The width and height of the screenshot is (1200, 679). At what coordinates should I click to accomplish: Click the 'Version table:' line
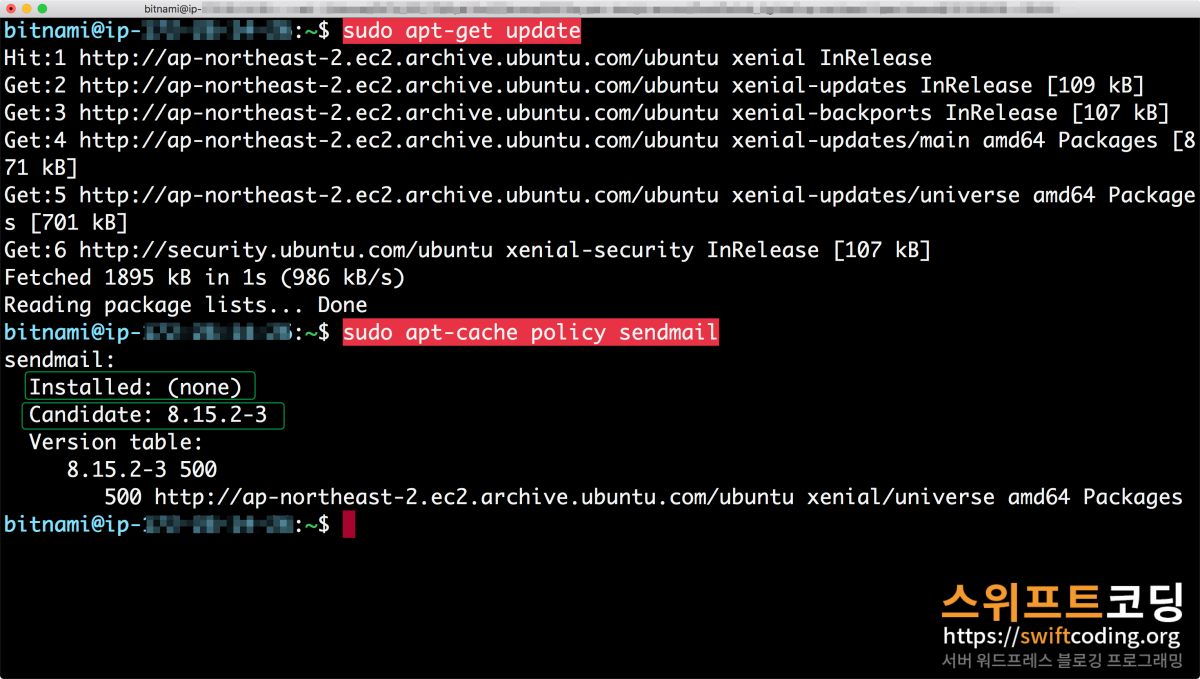tap(115, 442)
